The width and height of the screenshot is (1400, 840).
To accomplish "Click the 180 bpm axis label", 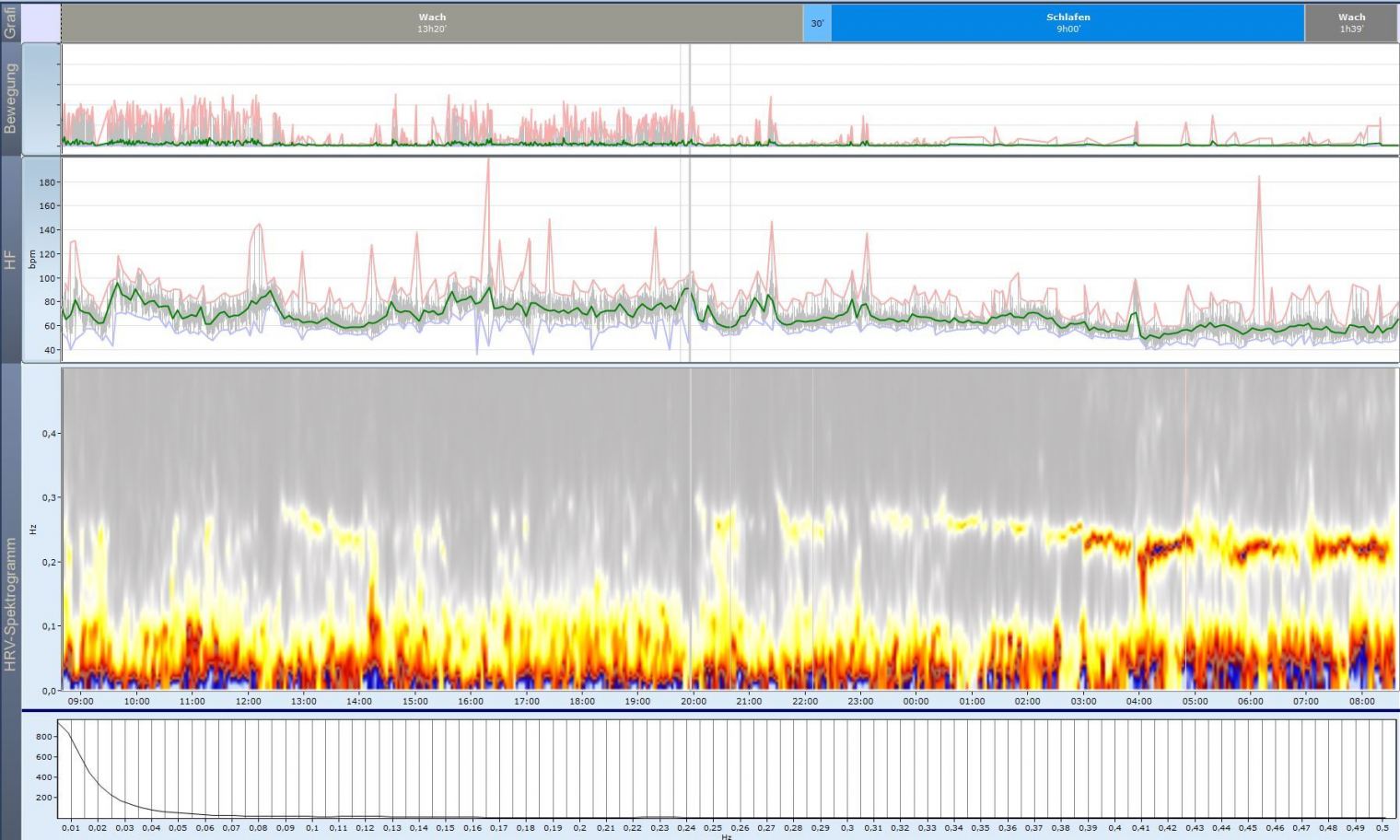I will (47, 182).
